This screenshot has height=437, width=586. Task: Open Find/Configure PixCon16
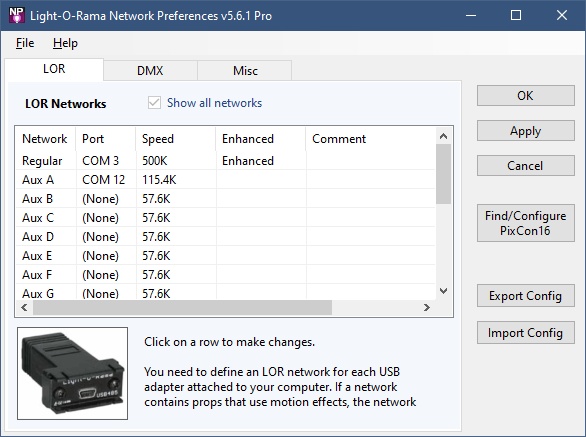pos(525,223)
